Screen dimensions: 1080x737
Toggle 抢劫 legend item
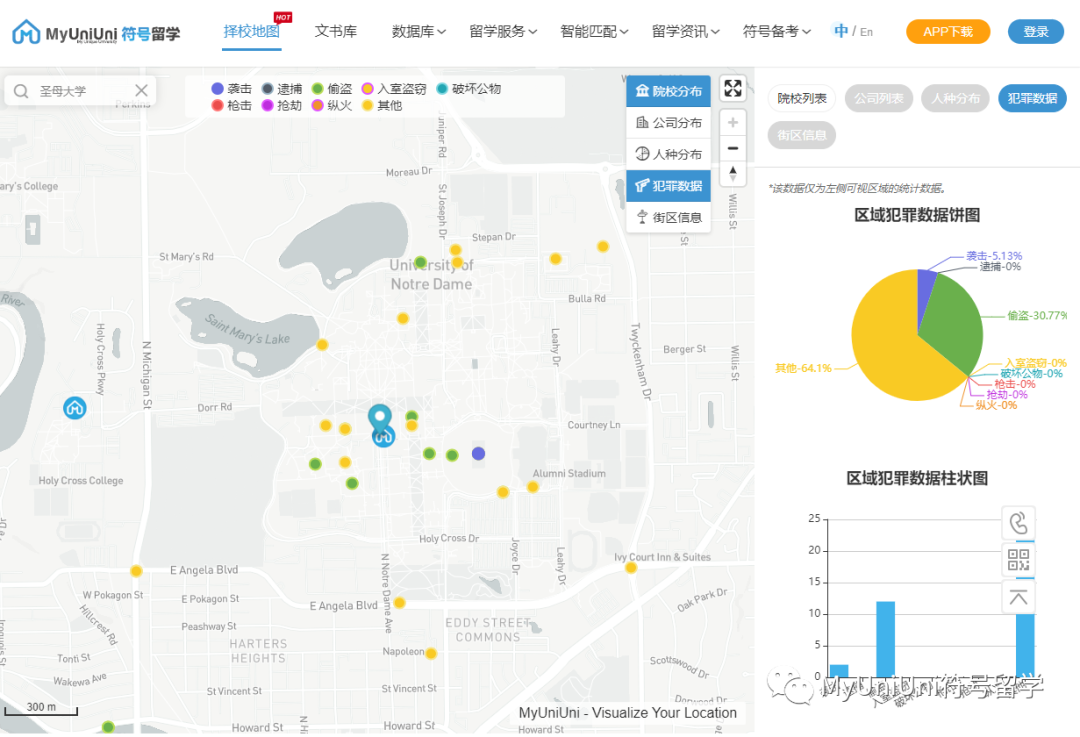[282, 105]
